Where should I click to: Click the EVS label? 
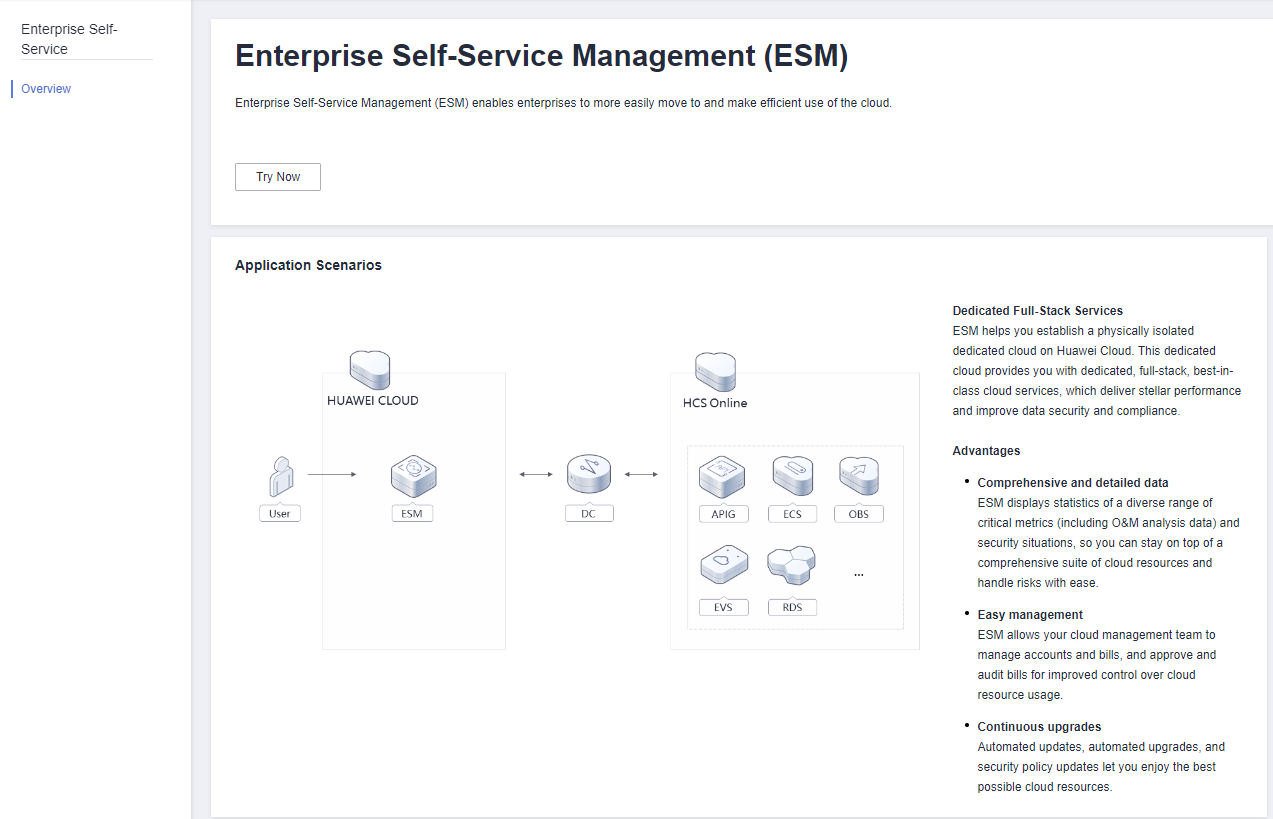point(723,607)
